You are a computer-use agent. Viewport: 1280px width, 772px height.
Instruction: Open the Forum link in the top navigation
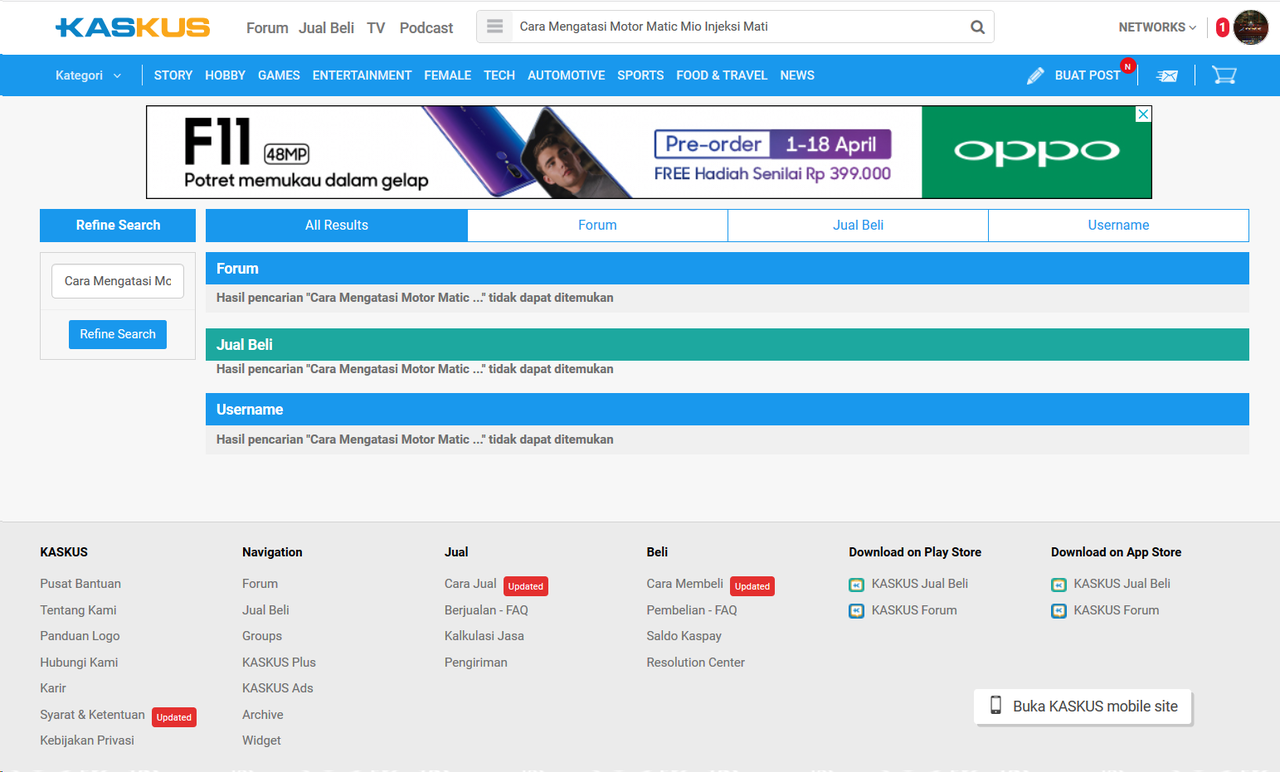[267, 28]
